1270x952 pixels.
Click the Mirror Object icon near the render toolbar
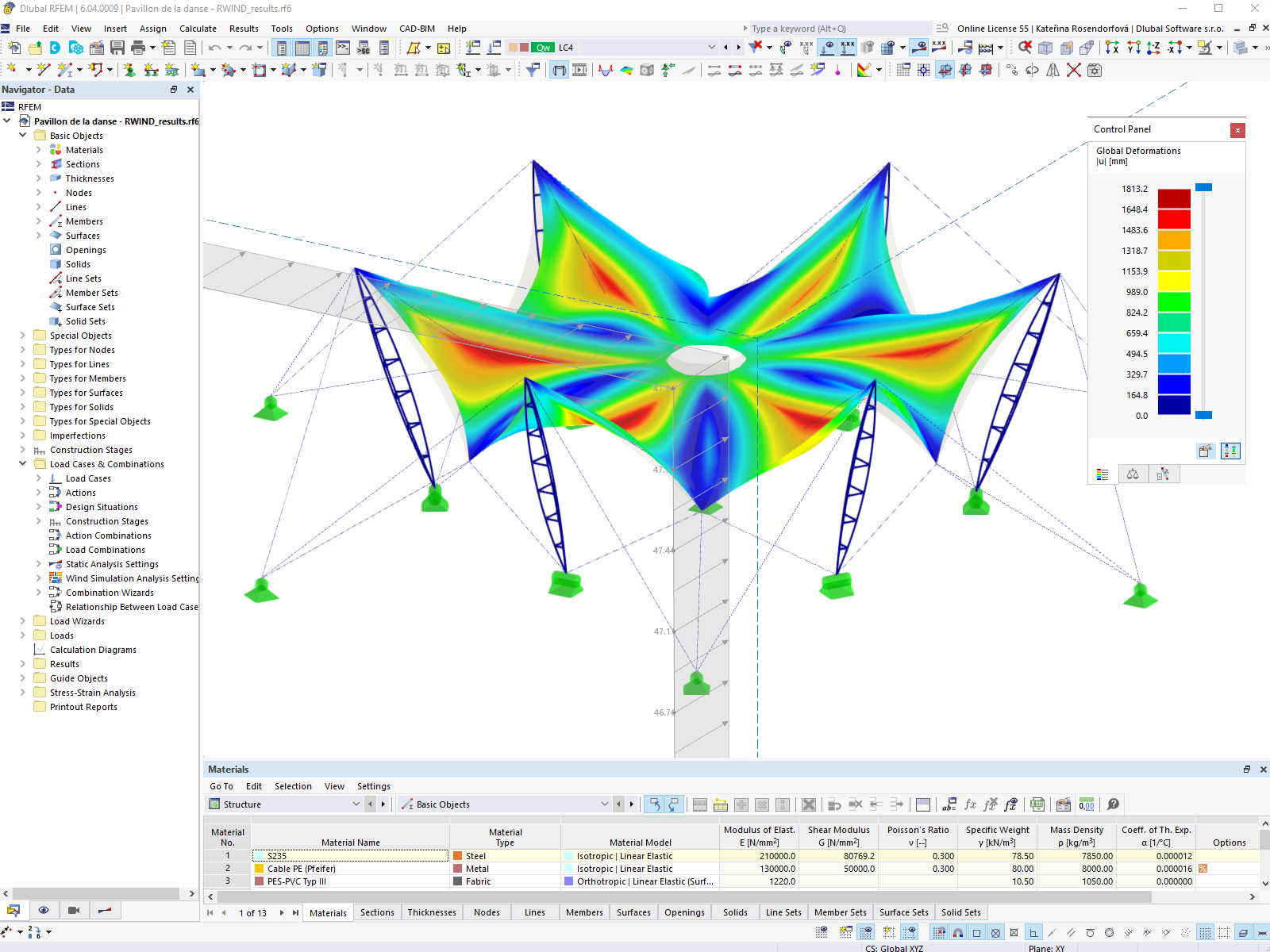[1053, 70]
